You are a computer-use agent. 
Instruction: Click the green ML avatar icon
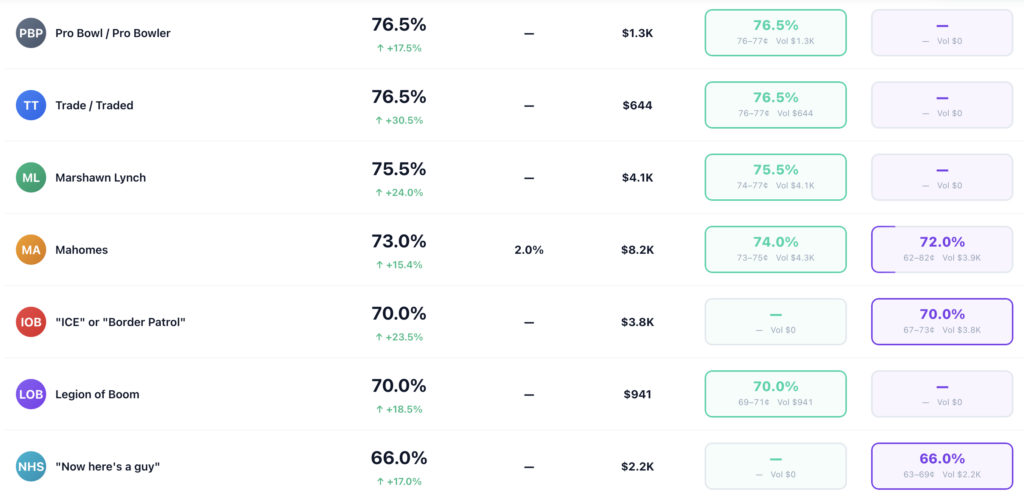coord(31,178)
